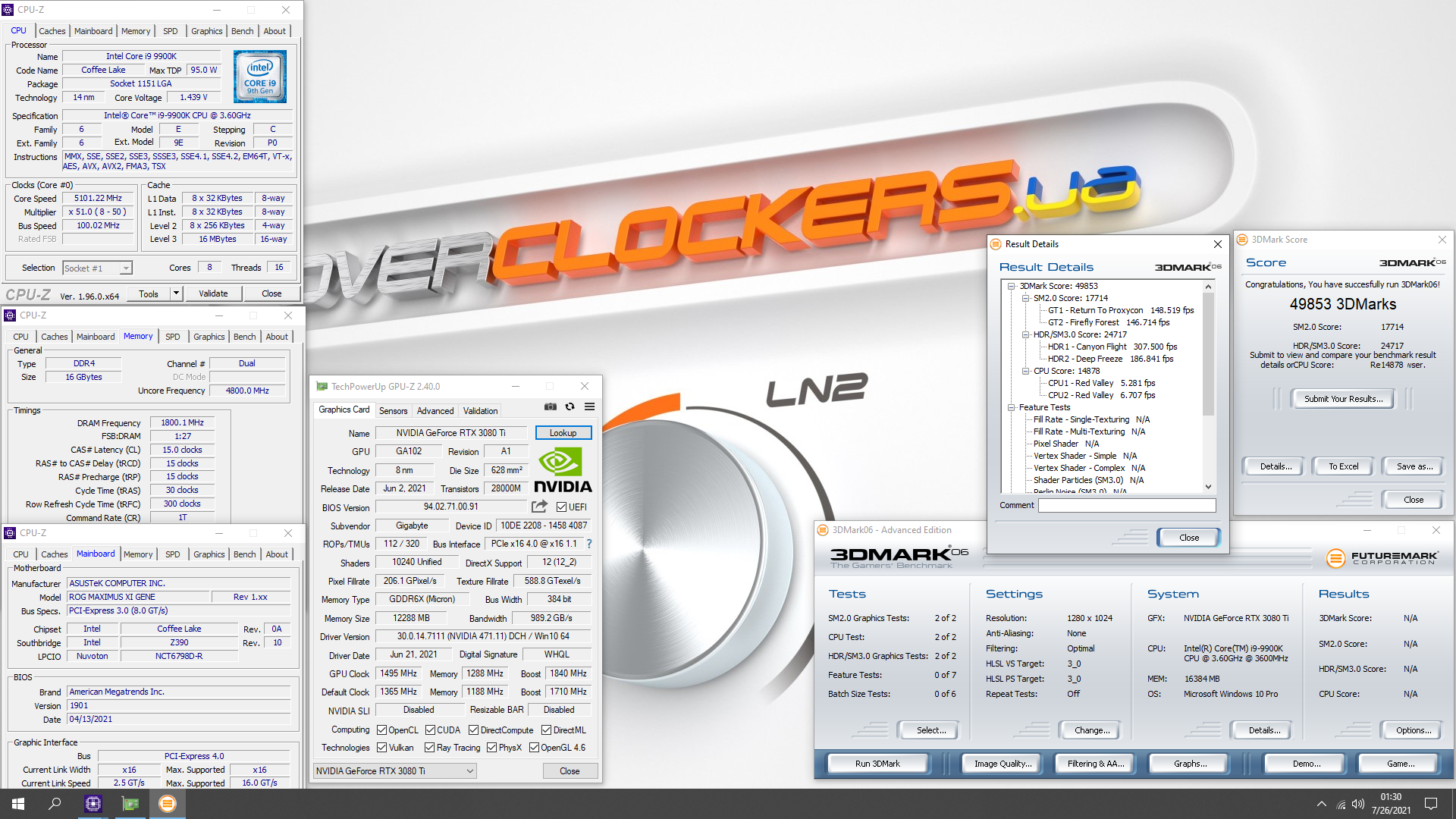Open taskbar search magnifier
Image resolution: width=1456 pixels, height=819 pixels.
55,804
